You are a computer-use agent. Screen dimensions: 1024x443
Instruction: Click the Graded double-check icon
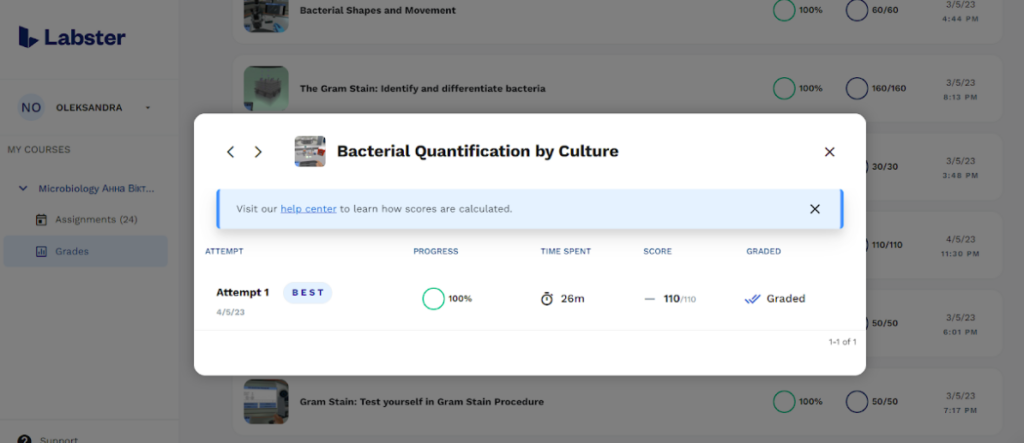(x=753, y=298)
